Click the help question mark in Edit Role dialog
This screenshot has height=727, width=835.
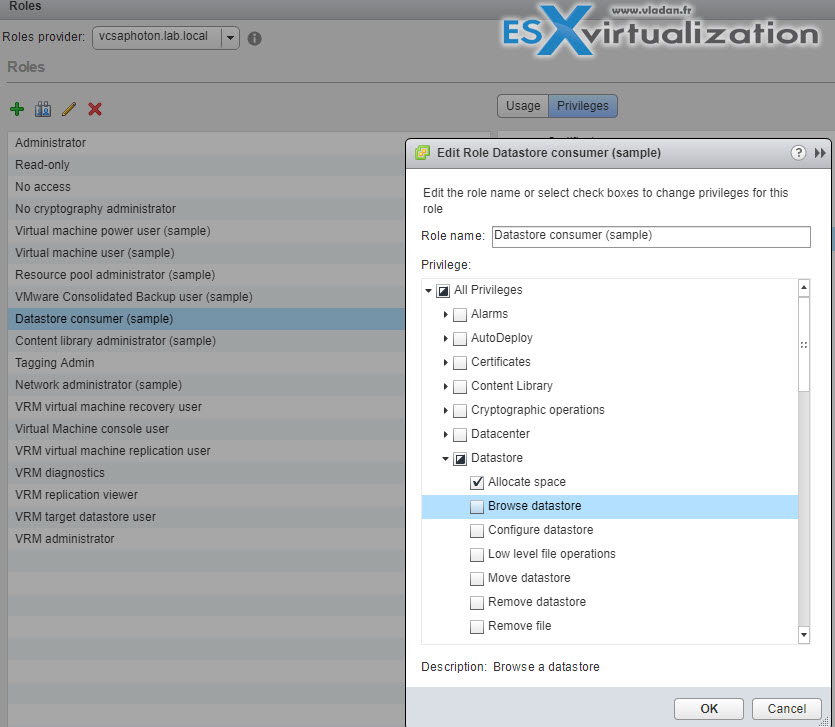798,153
